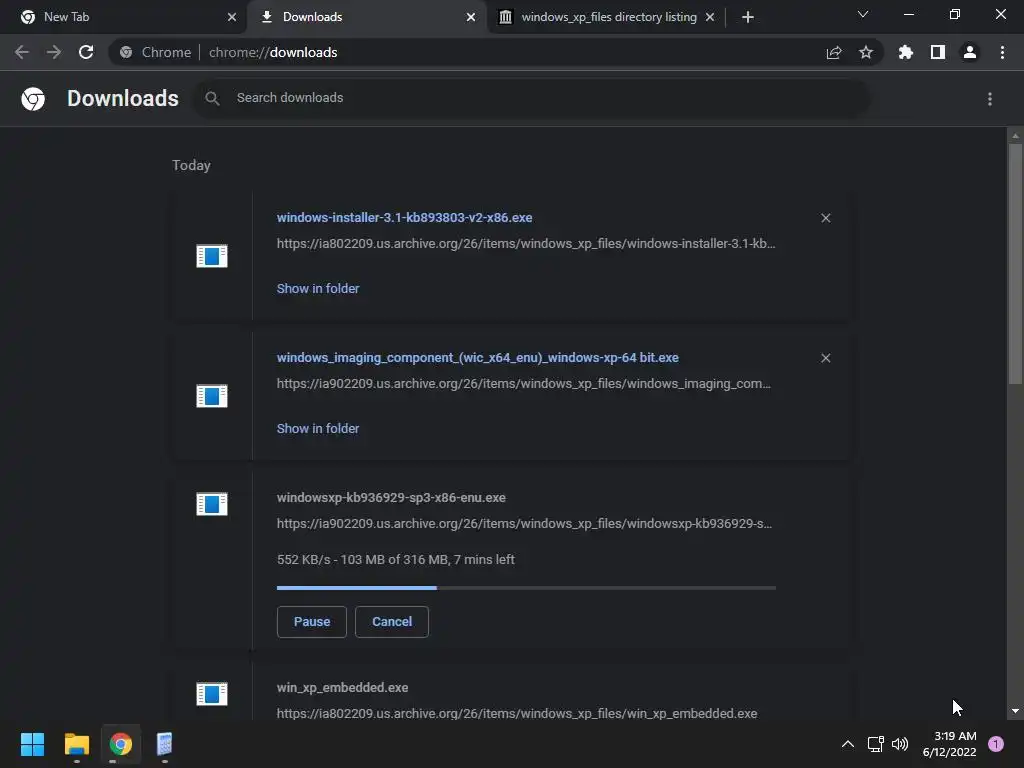Open the Chrome profile avatar
The width and height of the screenshot is (1024, 768).
[x=970, y=52]
